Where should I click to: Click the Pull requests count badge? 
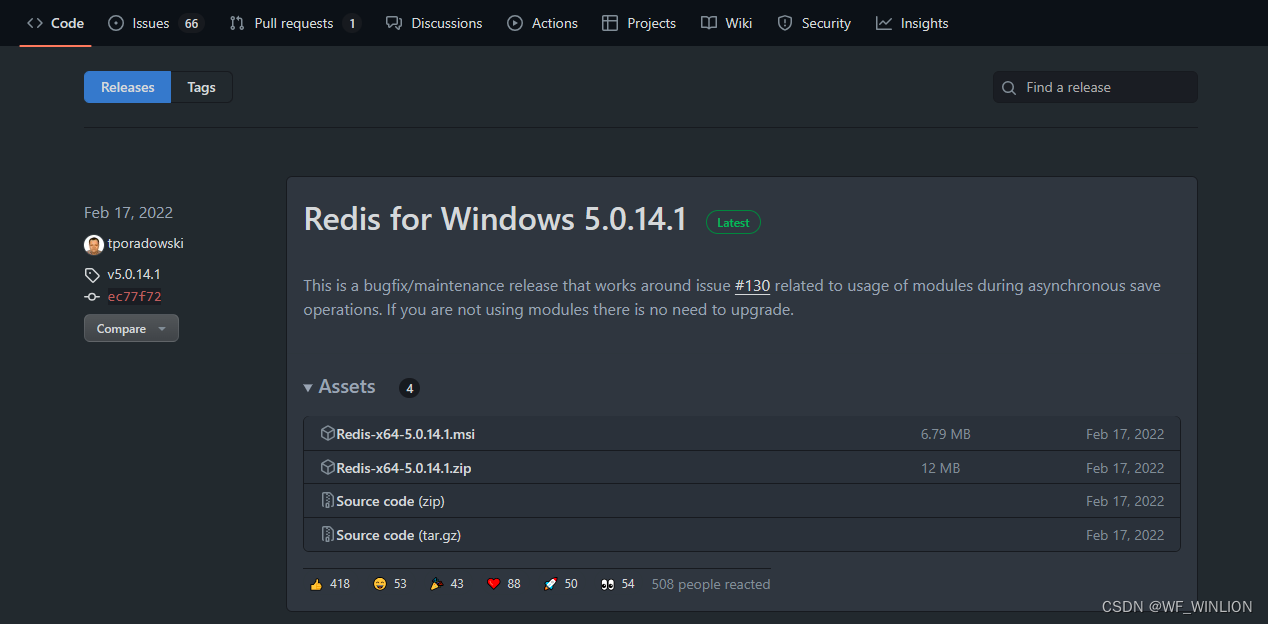click(351, 23)
